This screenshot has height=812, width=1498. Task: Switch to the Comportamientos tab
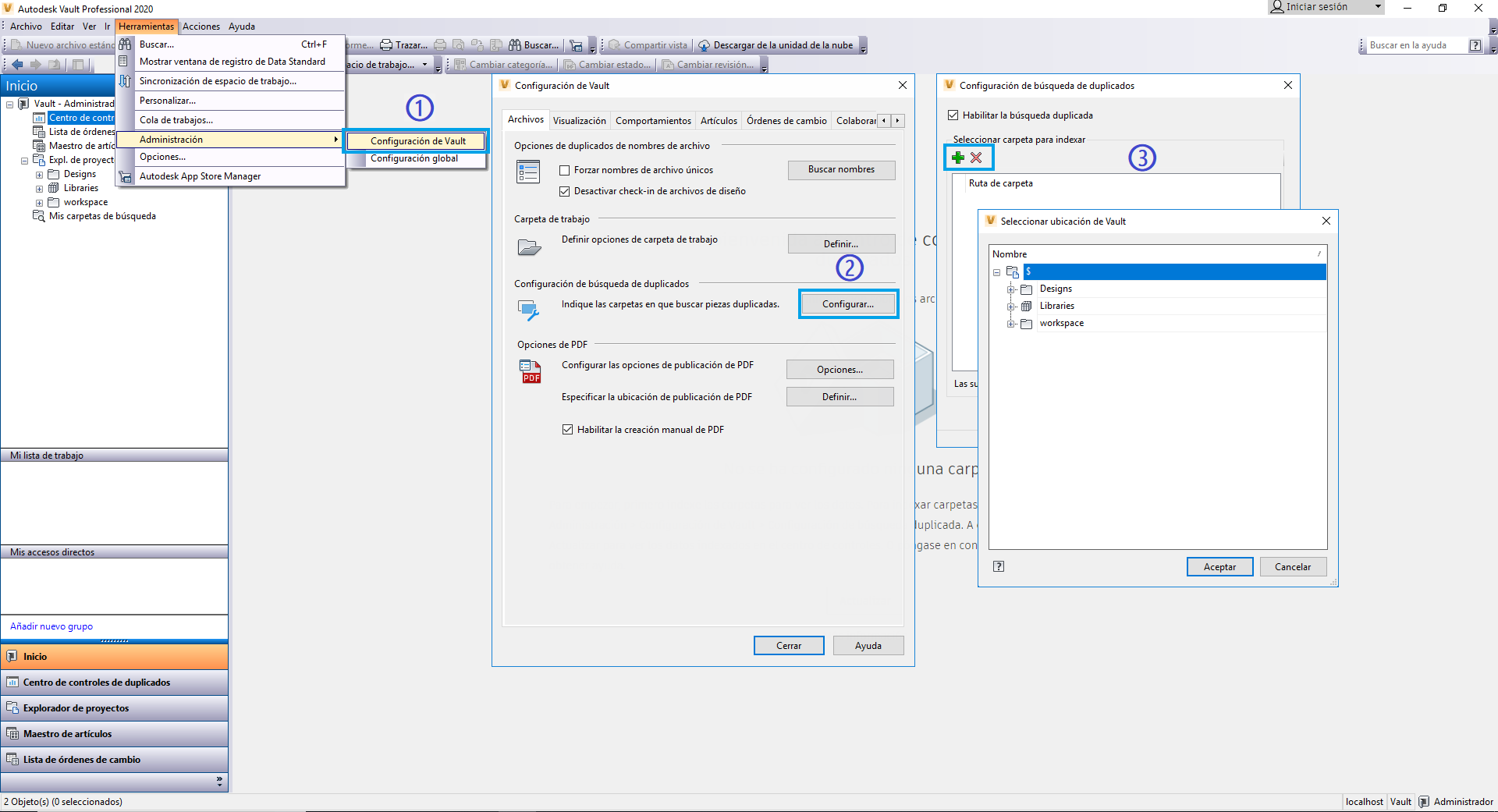[653, 121]
